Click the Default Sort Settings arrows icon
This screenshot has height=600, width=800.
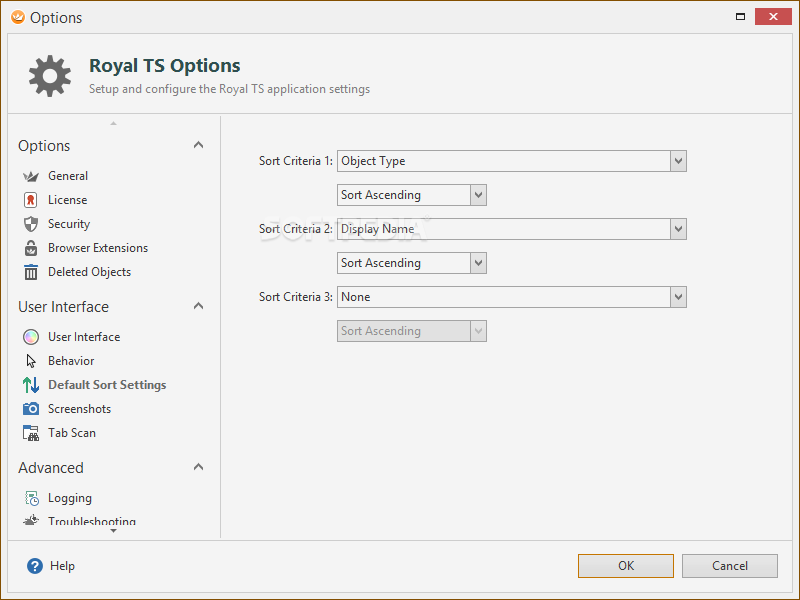pyautogui.click(x=31, y=385)
